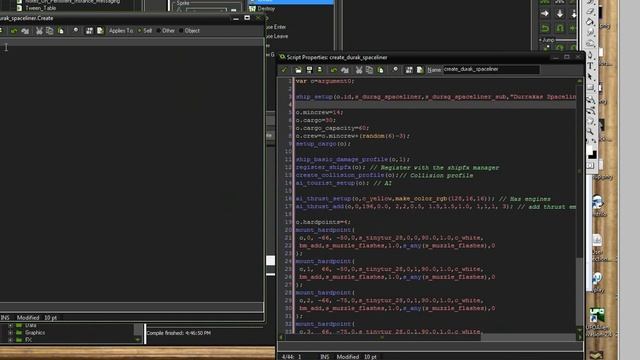
Task: Select the Other radio option in Applies To
Action: coord(166,31)
